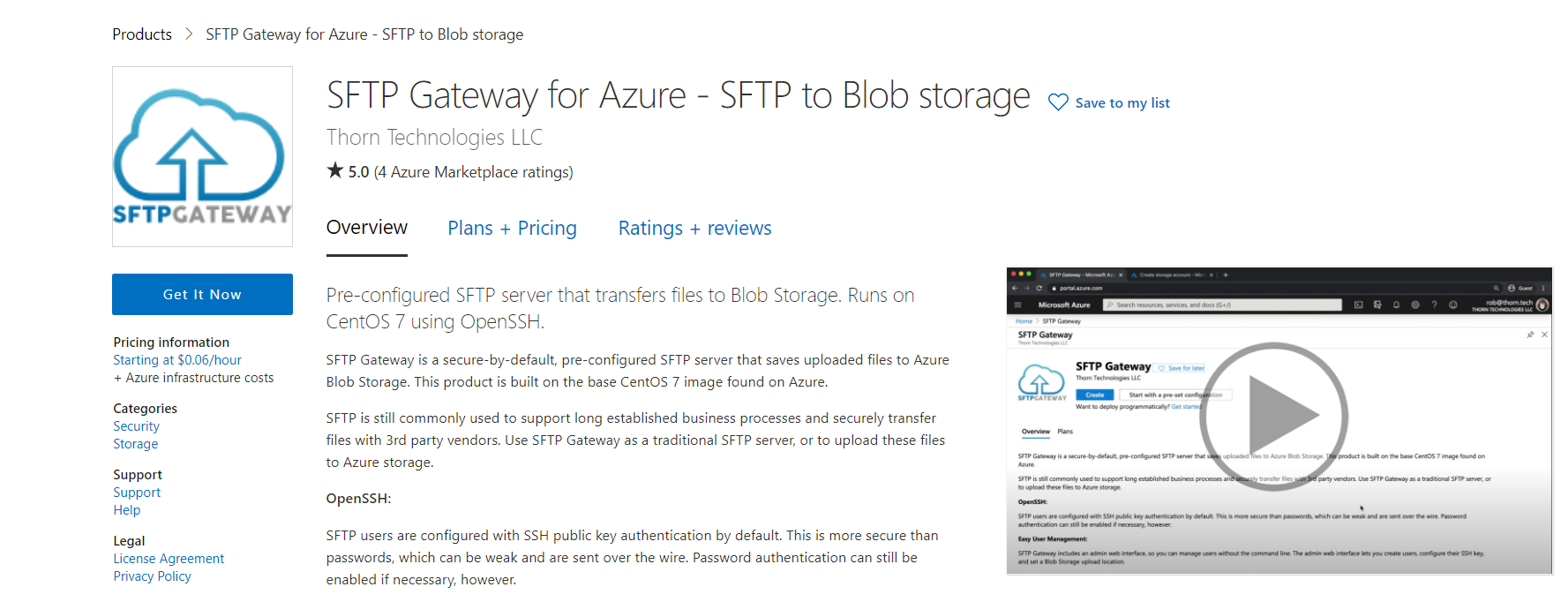Click Save to my list link
Screen dimensions: 1568x602
1122,102
